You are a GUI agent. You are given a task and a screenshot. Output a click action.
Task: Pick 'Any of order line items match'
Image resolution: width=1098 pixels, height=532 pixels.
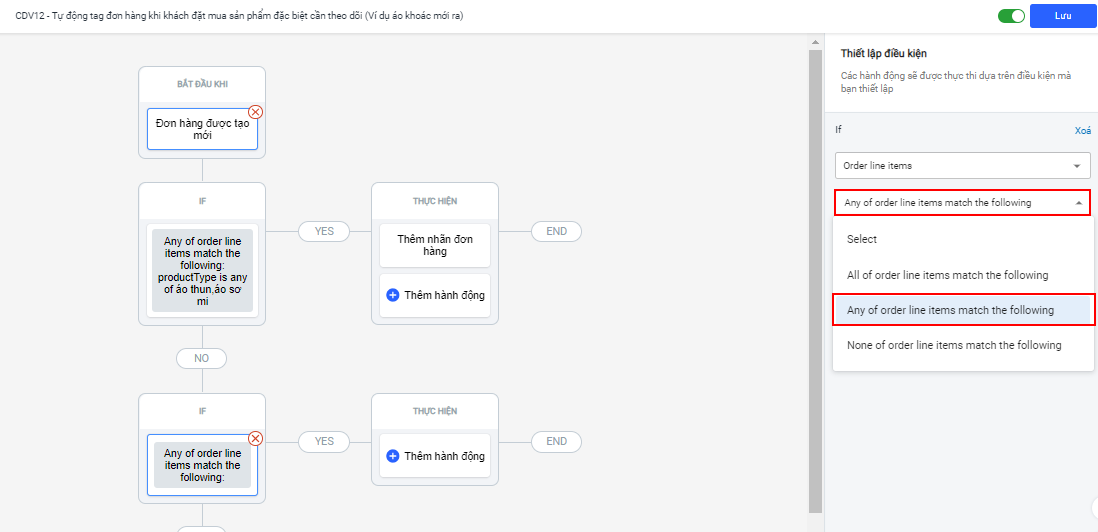(x=950, y=310)
